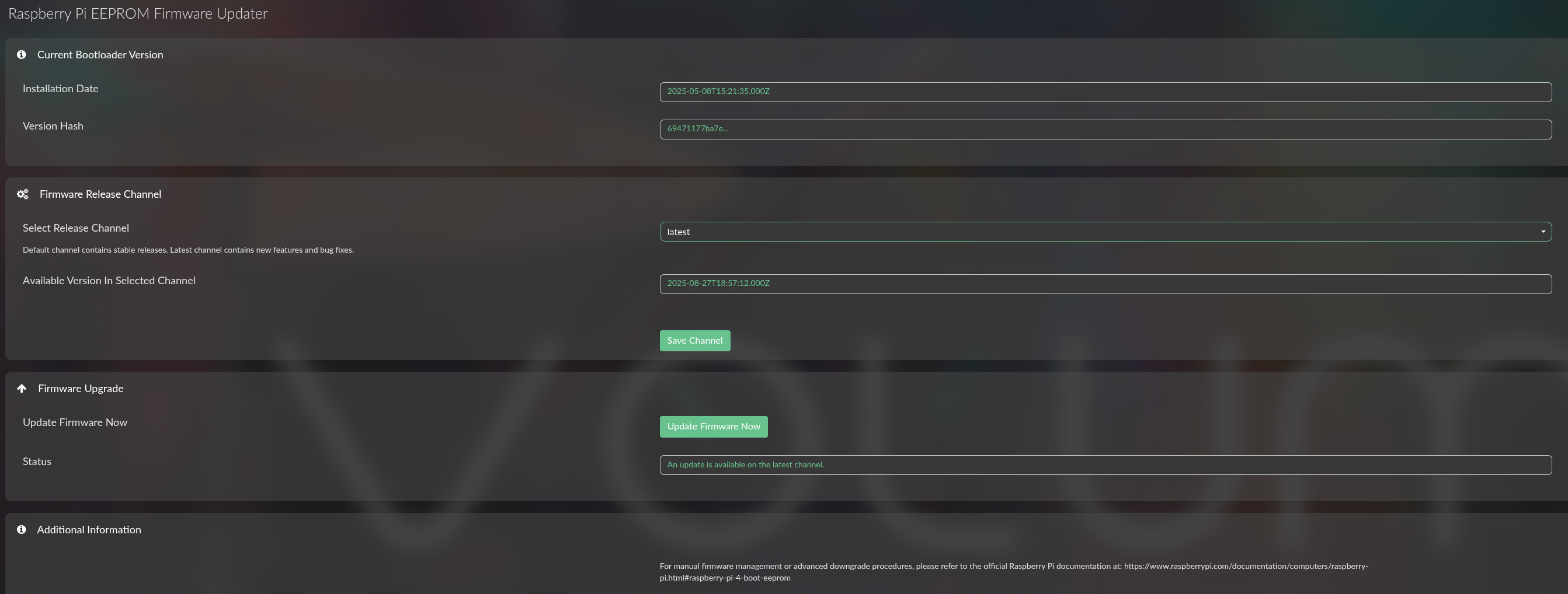1568x594 pixels.
Task: Click the info icon beside Current Bootloader Version
Action: tap(21, 55)
